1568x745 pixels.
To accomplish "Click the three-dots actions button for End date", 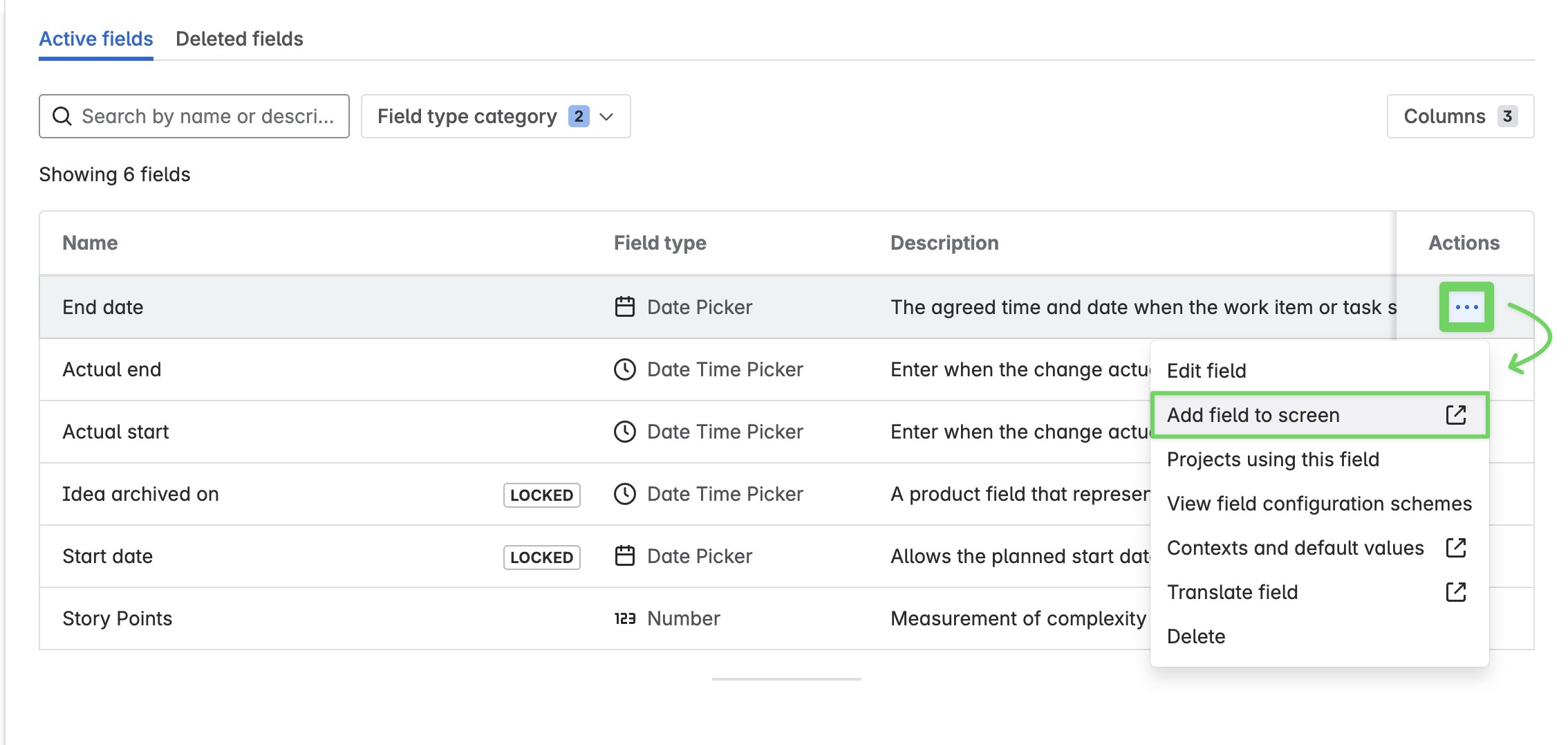I will 1466,307.
